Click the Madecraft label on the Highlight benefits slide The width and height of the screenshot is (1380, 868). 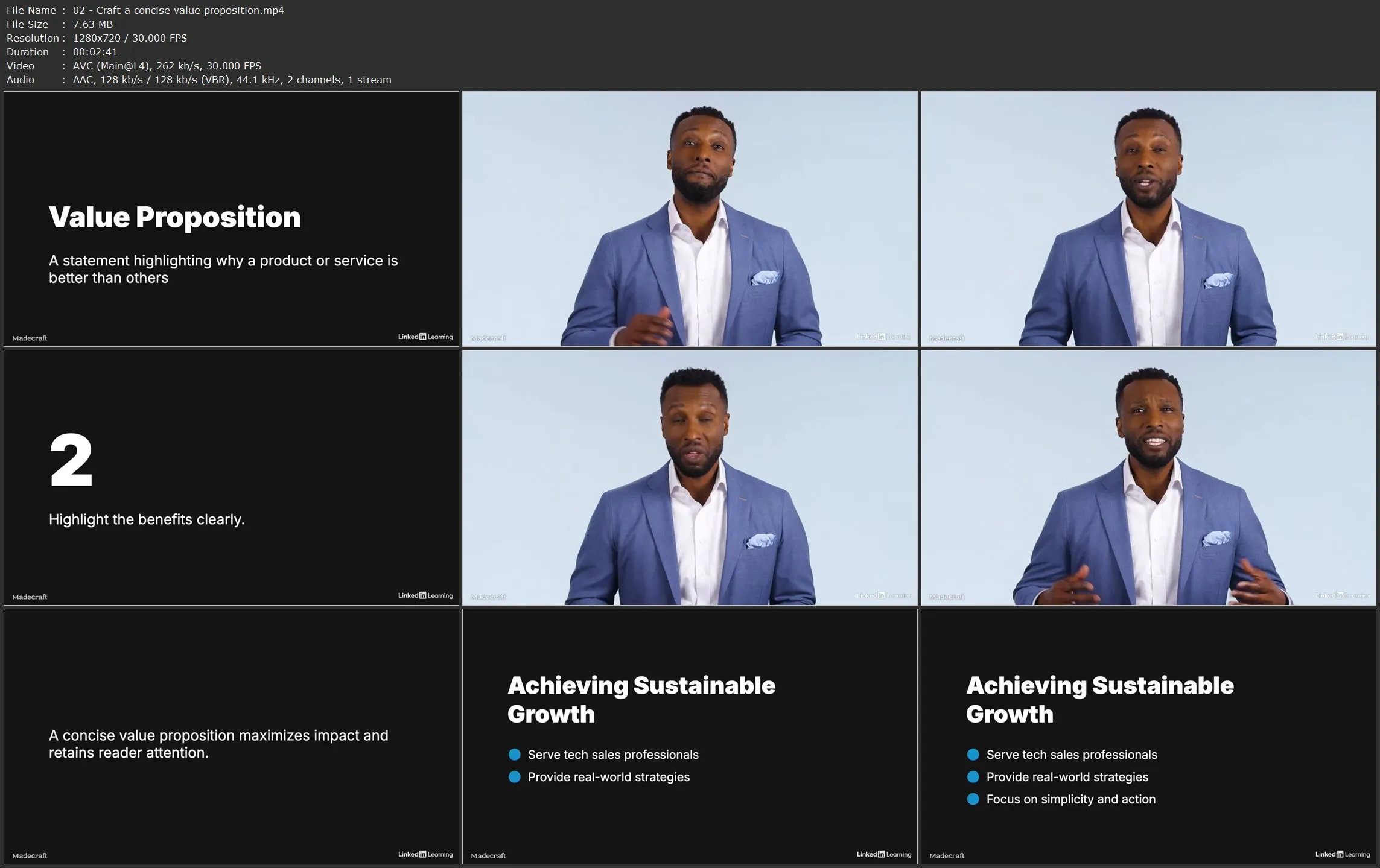pos(30,597)
